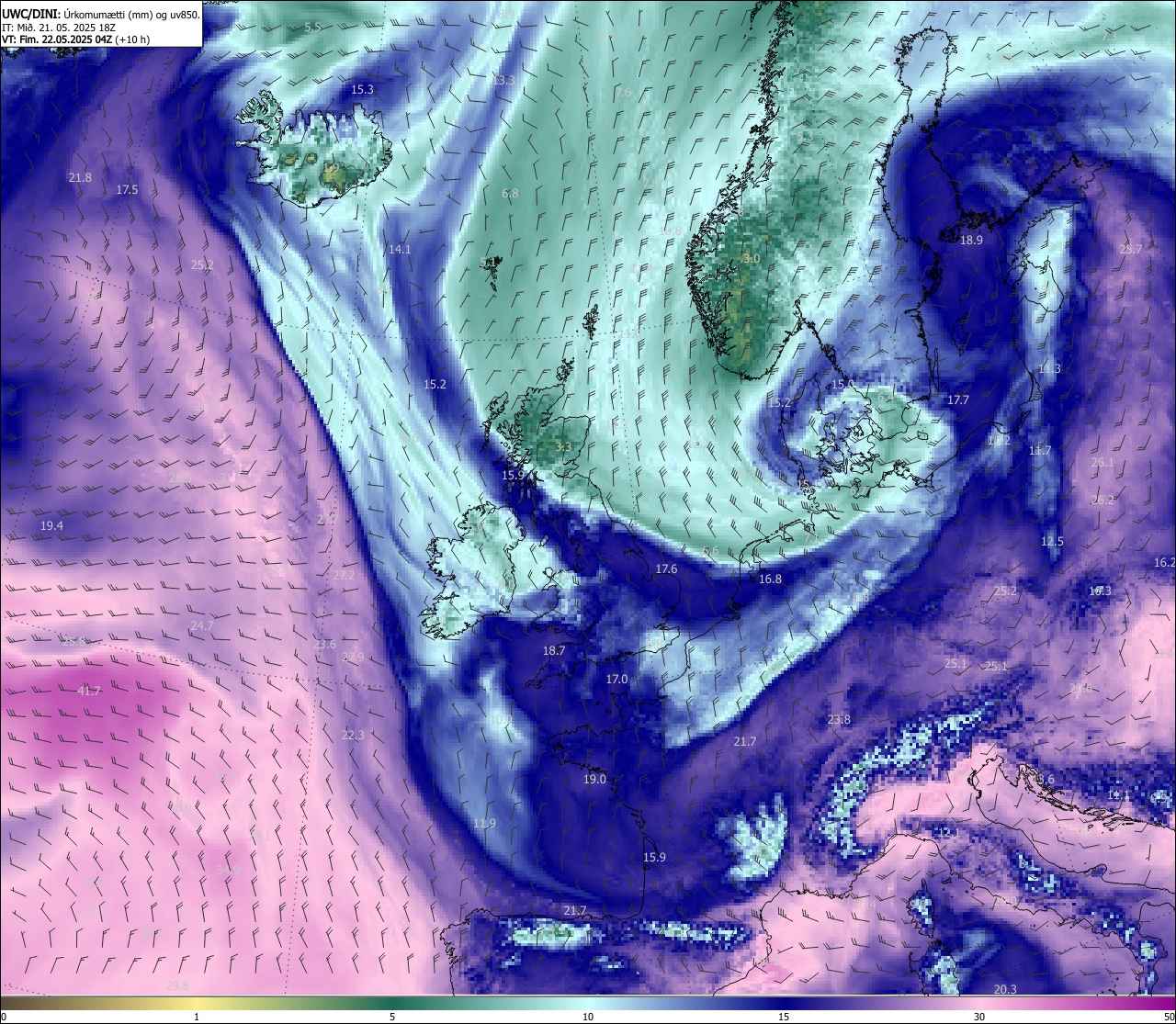Click the 22.3 value label
Image resolution: width=1176 pixels, height=1024 pixels.
point(352,735)
